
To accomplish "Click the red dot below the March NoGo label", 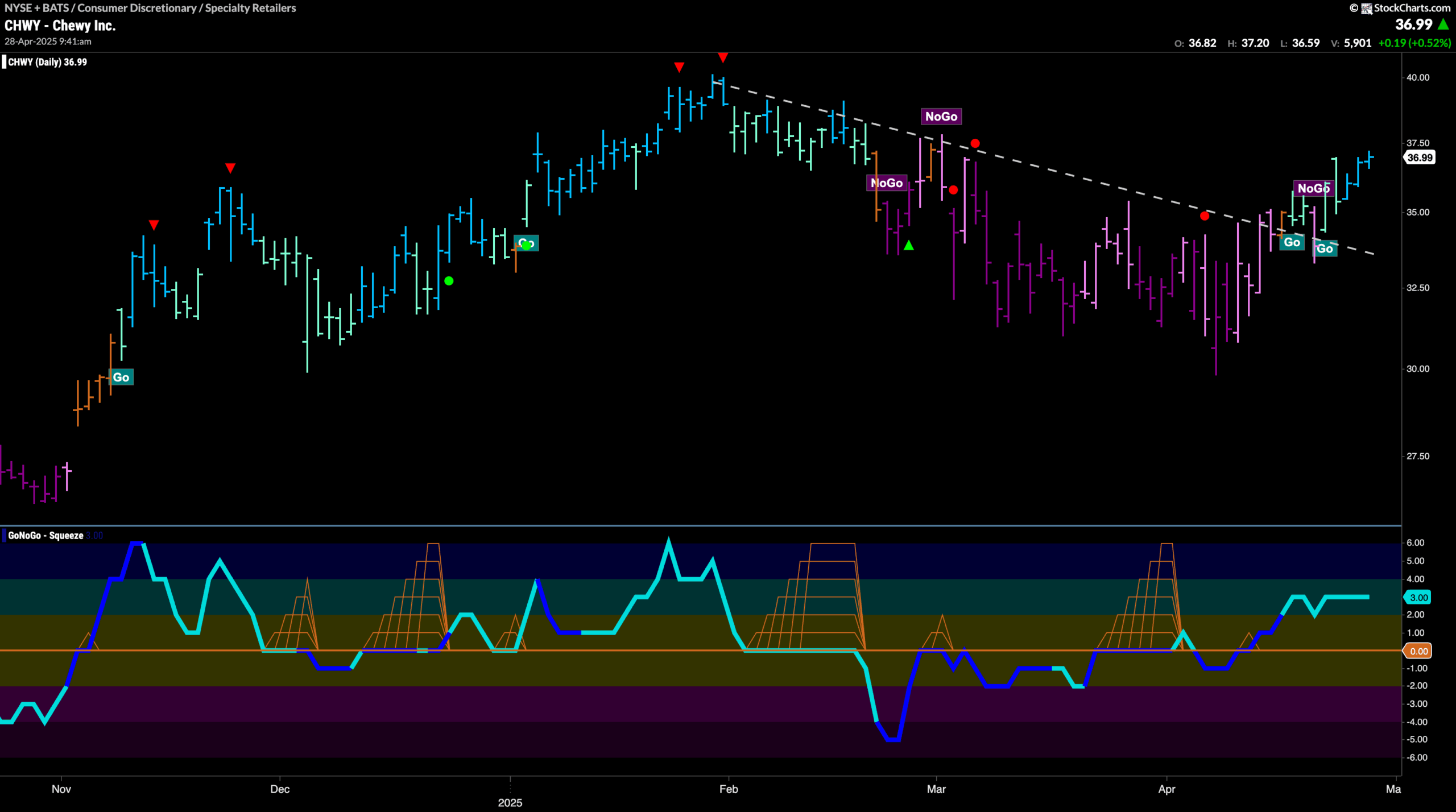I will coord(953,190).
